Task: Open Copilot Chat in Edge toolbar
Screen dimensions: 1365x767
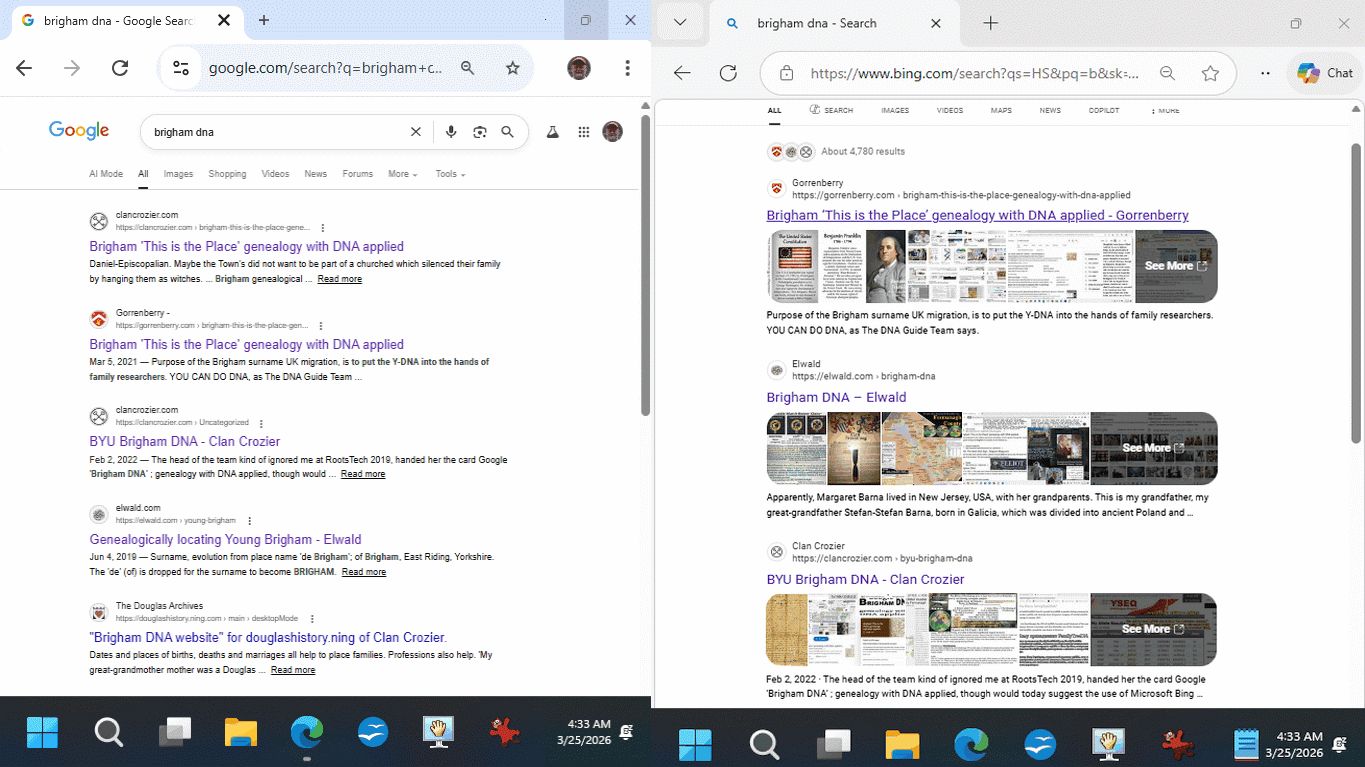Action: click(x=1325, y=73)
